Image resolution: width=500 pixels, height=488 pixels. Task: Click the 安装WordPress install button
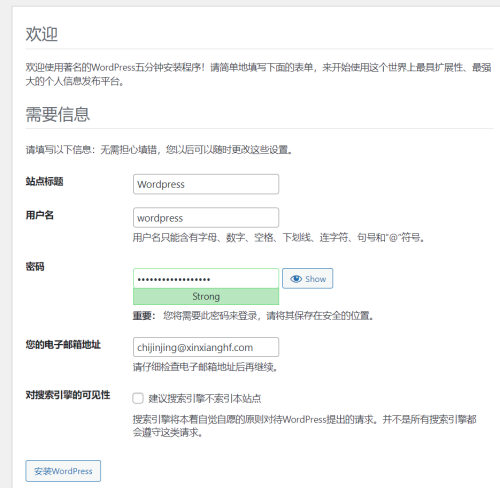(63, 471)
